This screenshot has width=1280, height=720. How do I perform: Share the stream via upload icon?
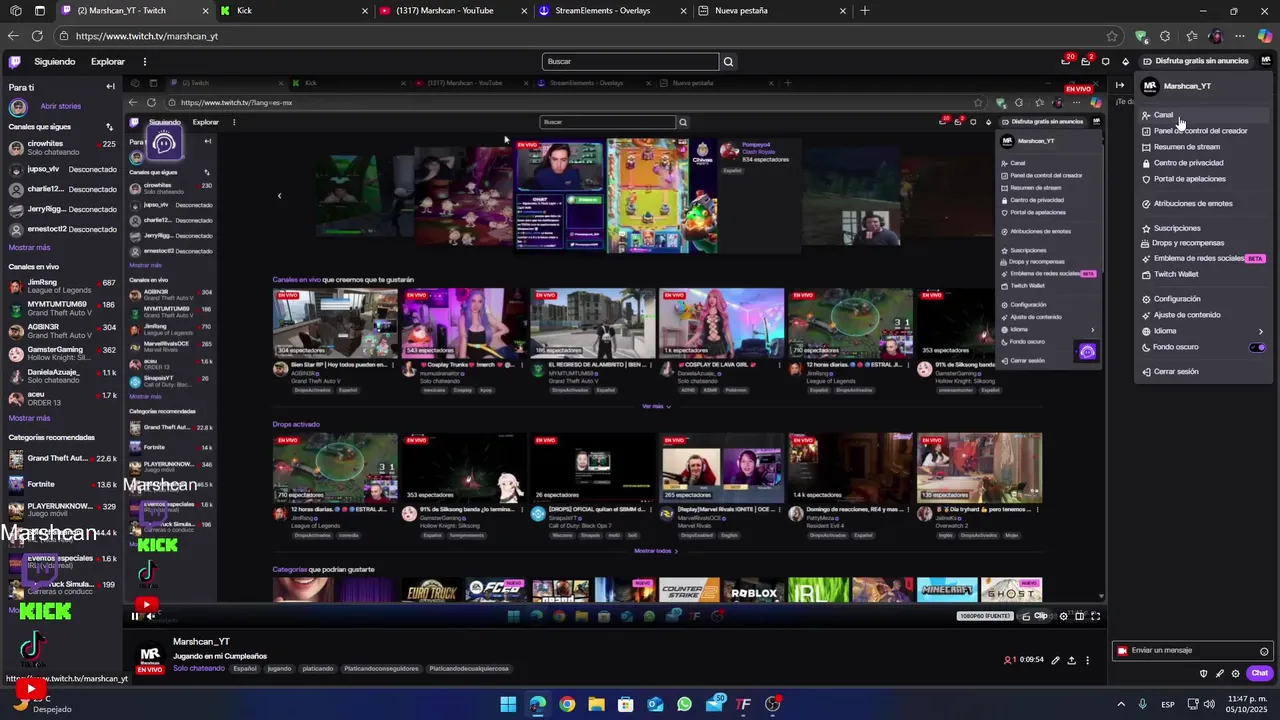1072,660
